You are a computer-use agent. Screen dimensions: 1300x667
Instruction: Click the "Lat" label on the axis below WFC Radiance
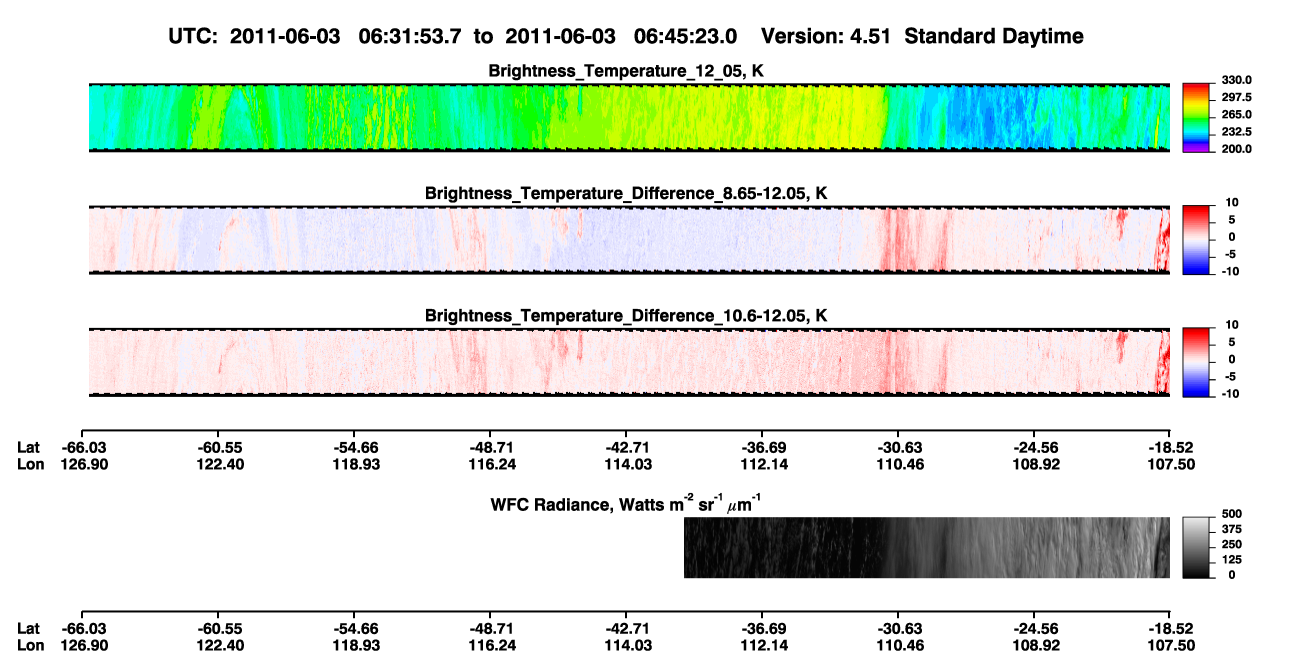pyautogui.click(x=28, y=628)
